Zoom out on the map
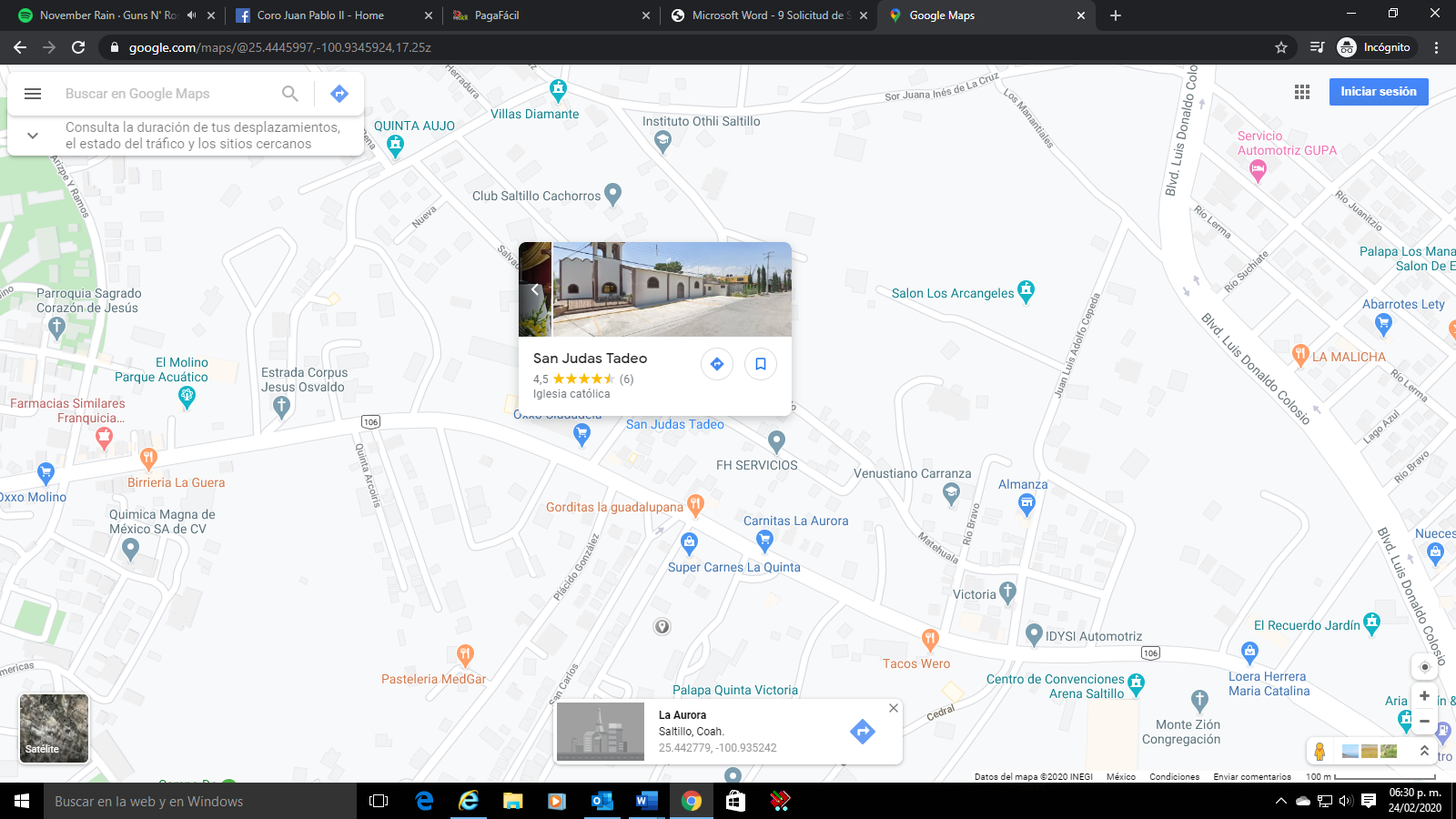 click(x=1424, y=722)
